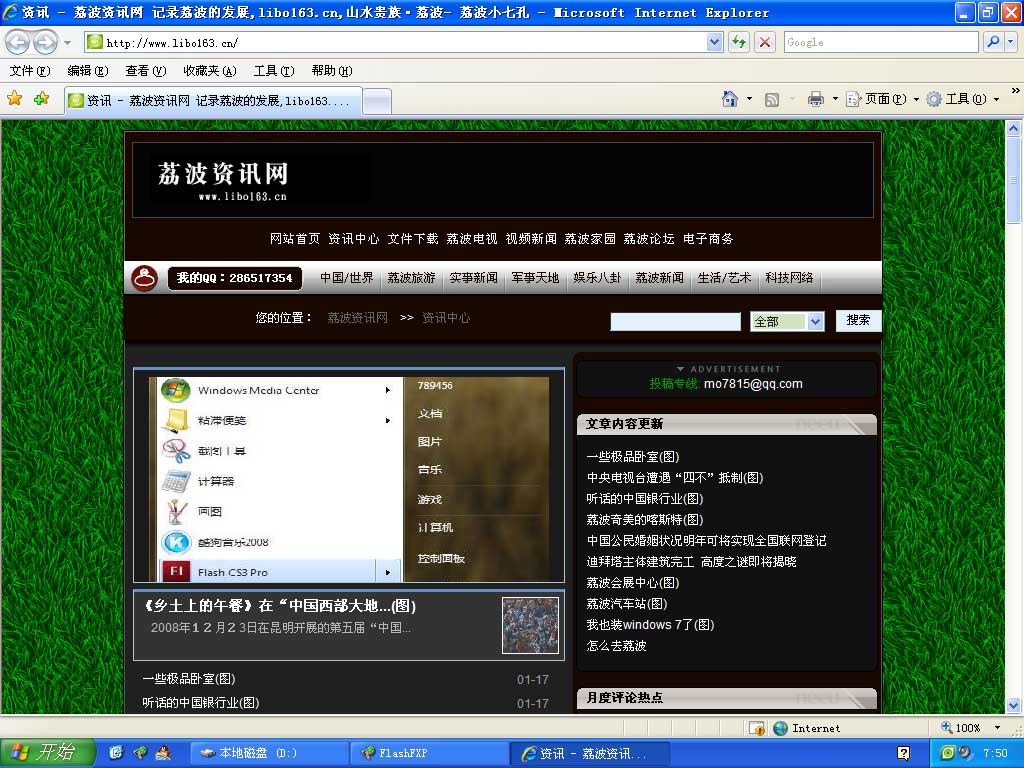Open the 荔波电视 navigation link

tap(472, 238)
